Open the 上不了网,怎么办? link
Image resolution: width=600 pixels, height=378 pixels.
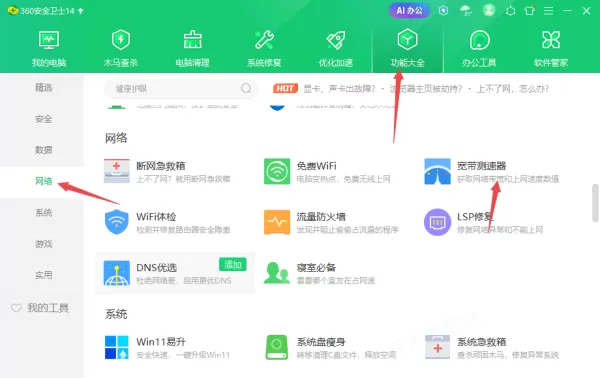click(x=512, y=89)
